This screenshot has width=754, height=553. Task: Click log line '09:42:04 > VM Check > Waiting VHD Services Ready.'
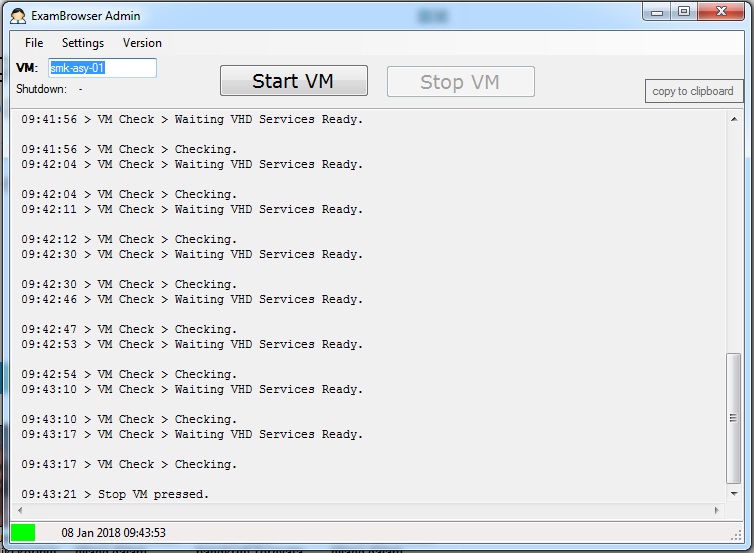coord(192,164)
